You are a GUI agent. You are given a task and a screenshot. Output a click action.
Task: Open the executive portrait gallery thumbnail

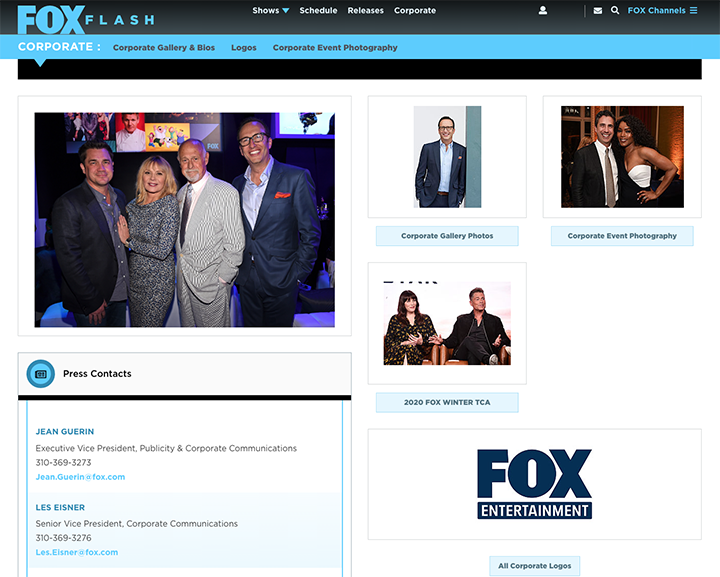(x=447, y=157)
